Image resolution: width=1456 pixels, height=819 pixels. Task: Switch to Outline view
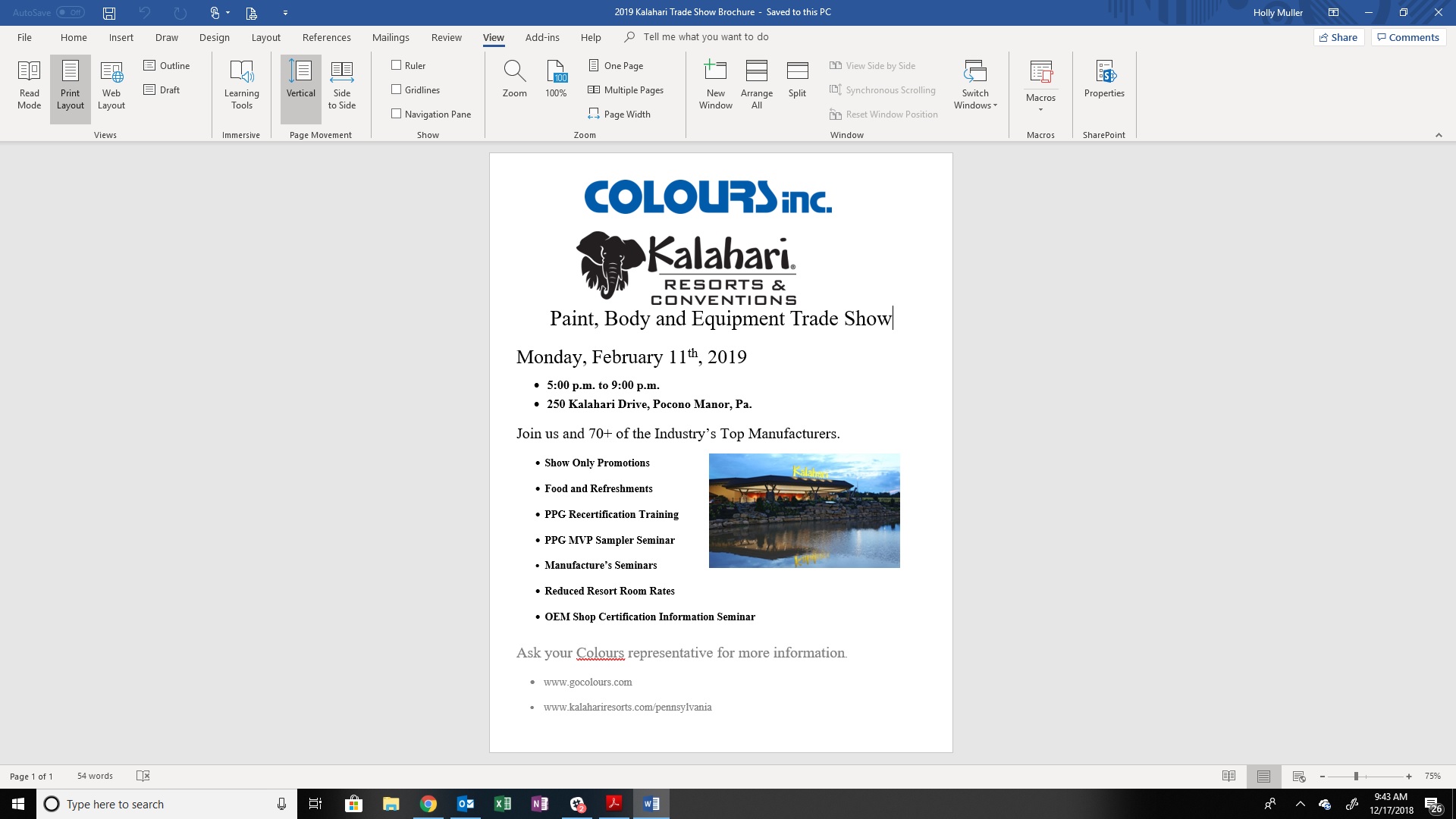(x=167, y=66)
